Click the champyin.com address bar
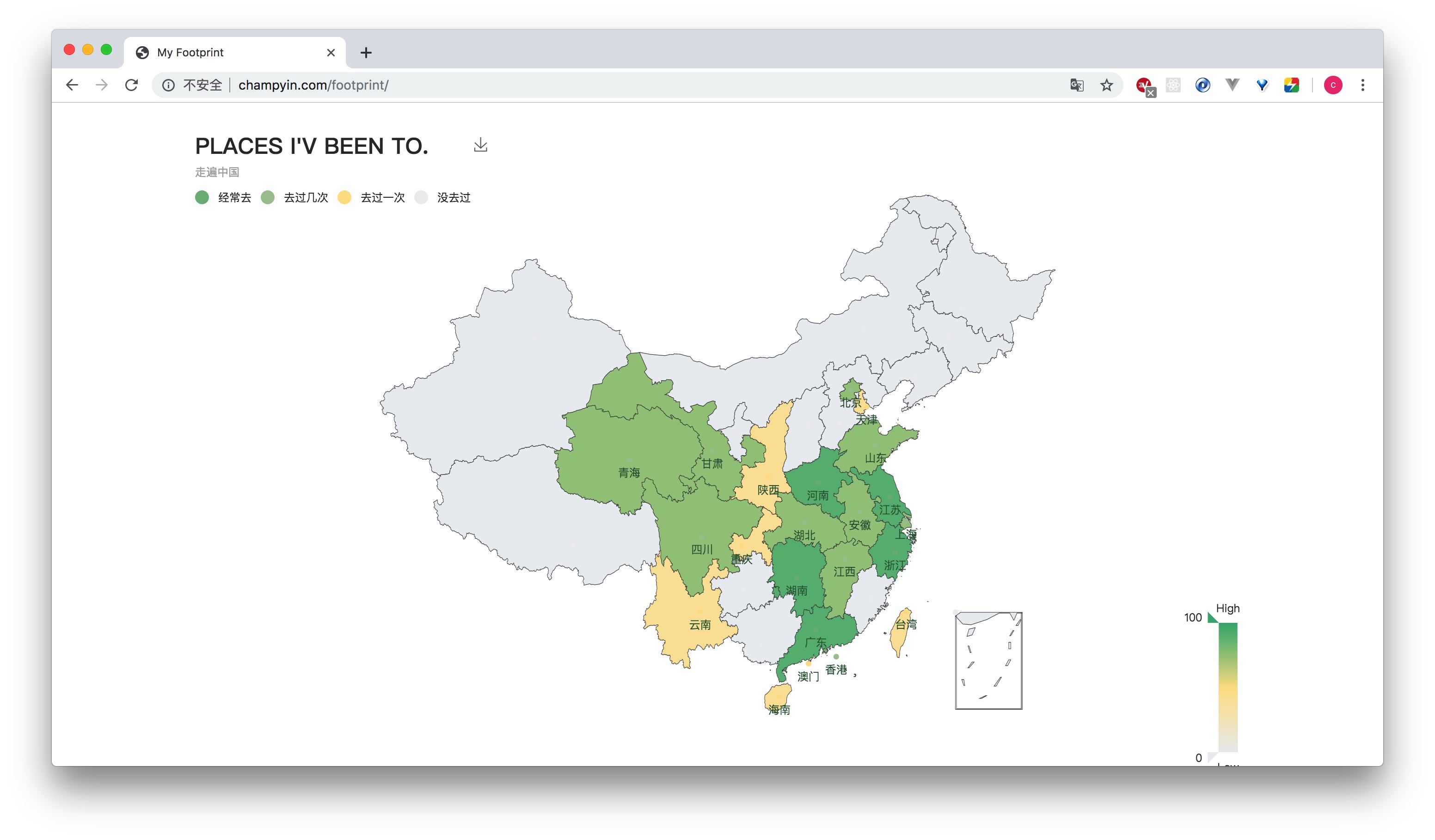The image size is (1435, 840). coord(312,85)
